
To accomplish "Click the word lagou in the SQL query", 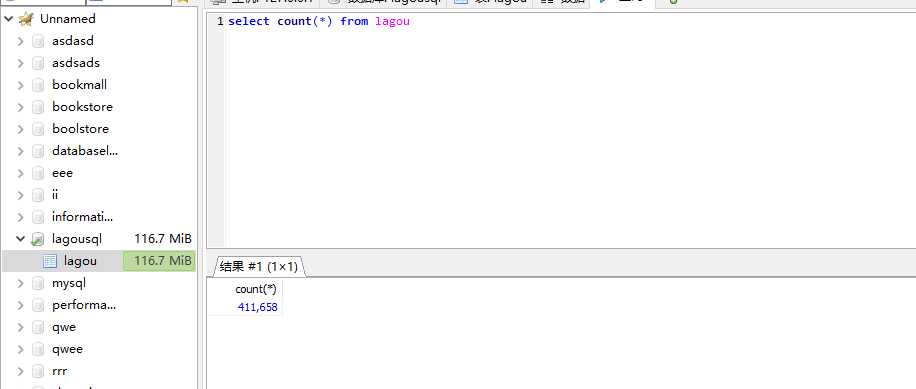I will [392, 22].
